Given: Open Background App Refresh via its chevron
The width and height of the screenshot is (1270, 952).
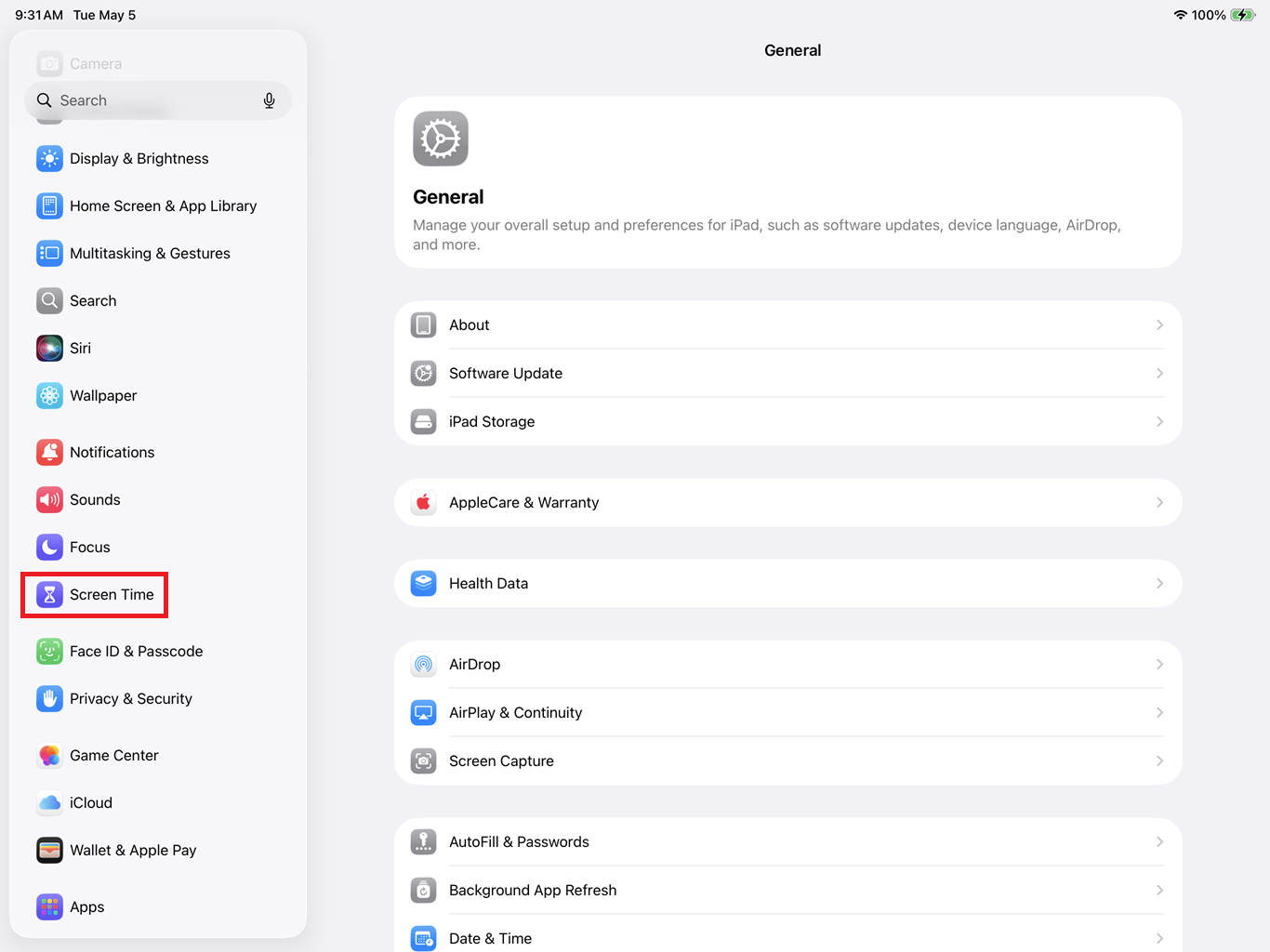Looking at the screenshot, I should pos(1159,891).
